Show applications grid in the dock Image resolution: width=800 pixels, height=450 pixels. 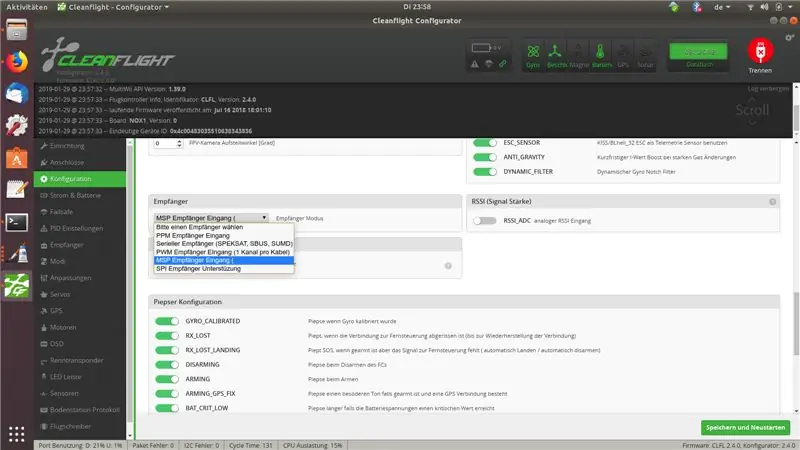coord(16,434)
